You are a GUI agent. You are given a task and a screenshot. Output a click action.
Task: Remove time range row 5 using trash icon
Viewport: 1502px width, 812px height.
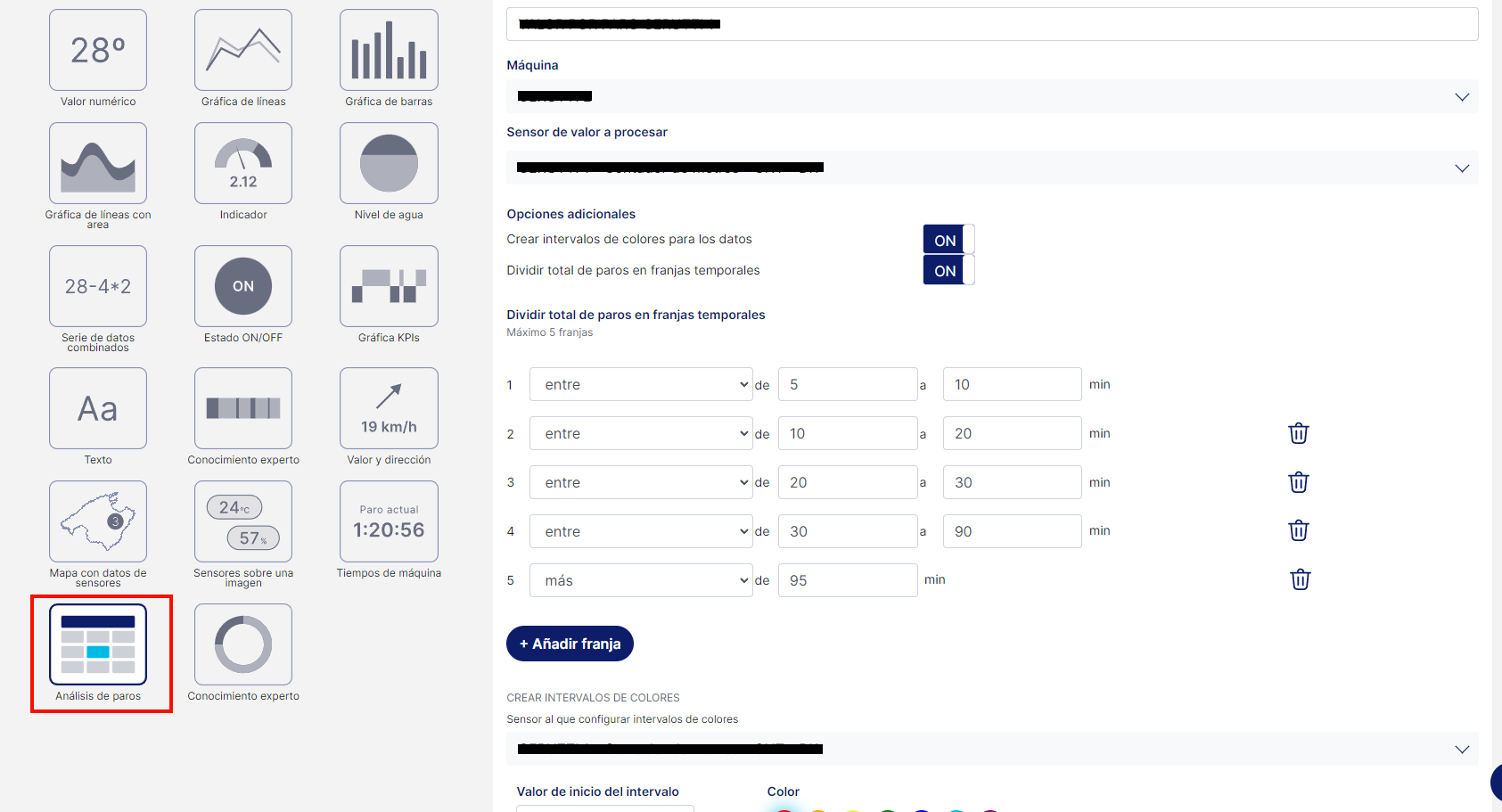click(x=1301, y=579)
